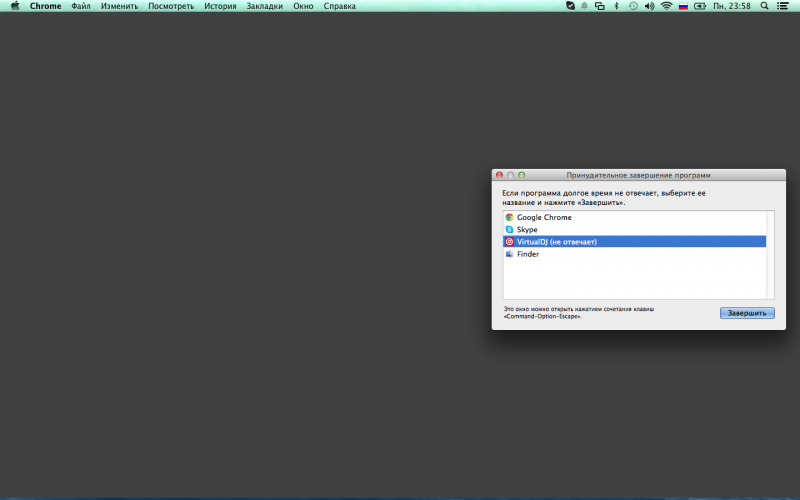Open the Файл menu

pyautogui.click(x=81, y=6)
